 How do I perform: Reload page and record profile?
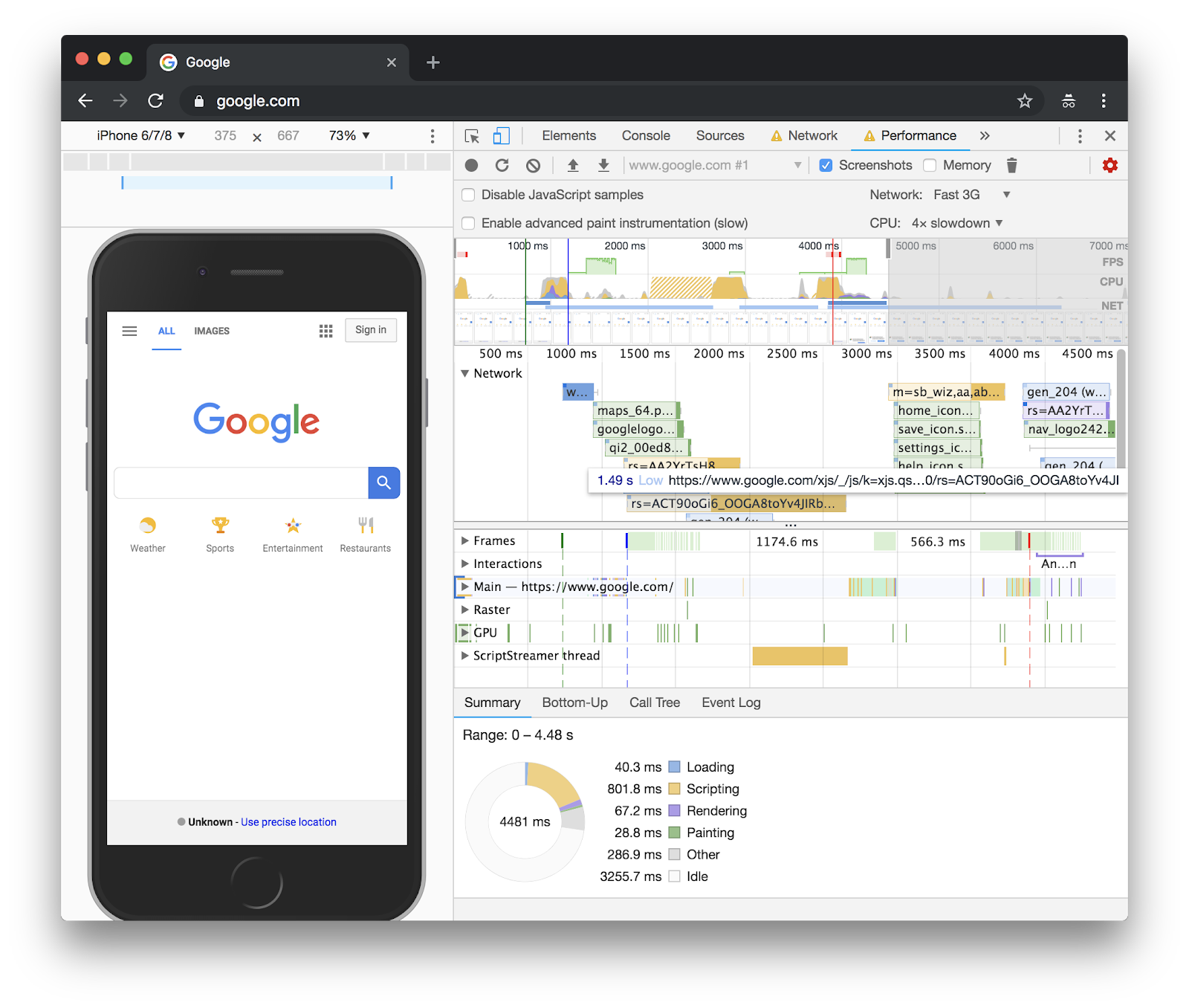point(502,165)
